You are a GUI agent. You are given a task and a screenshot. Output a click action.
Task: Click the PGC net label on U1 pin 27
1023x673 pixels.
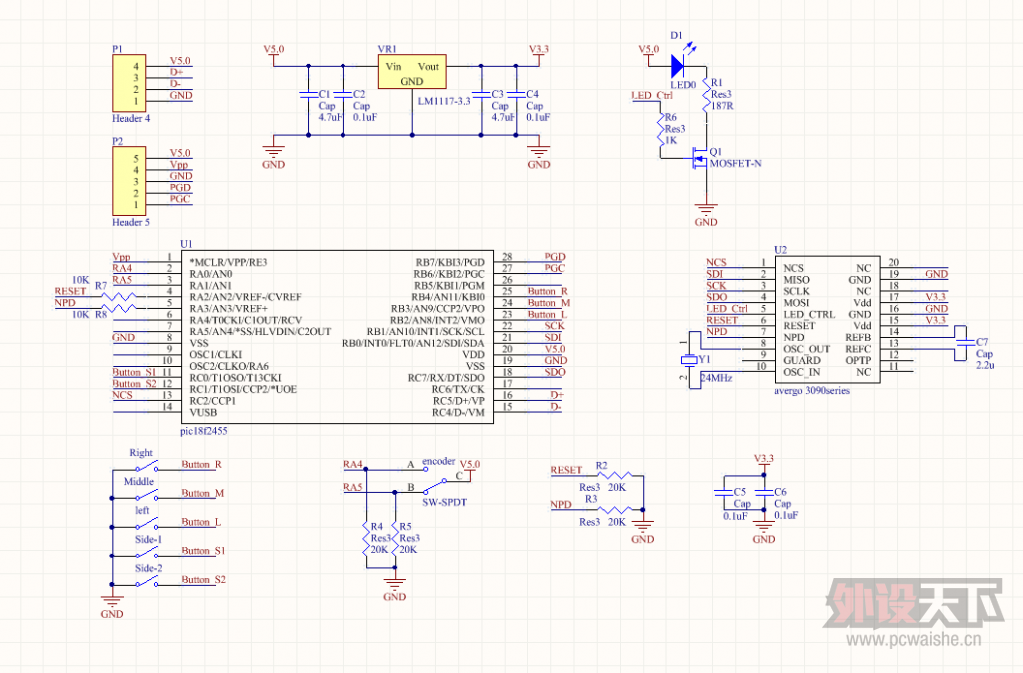(x=555, y=267)
